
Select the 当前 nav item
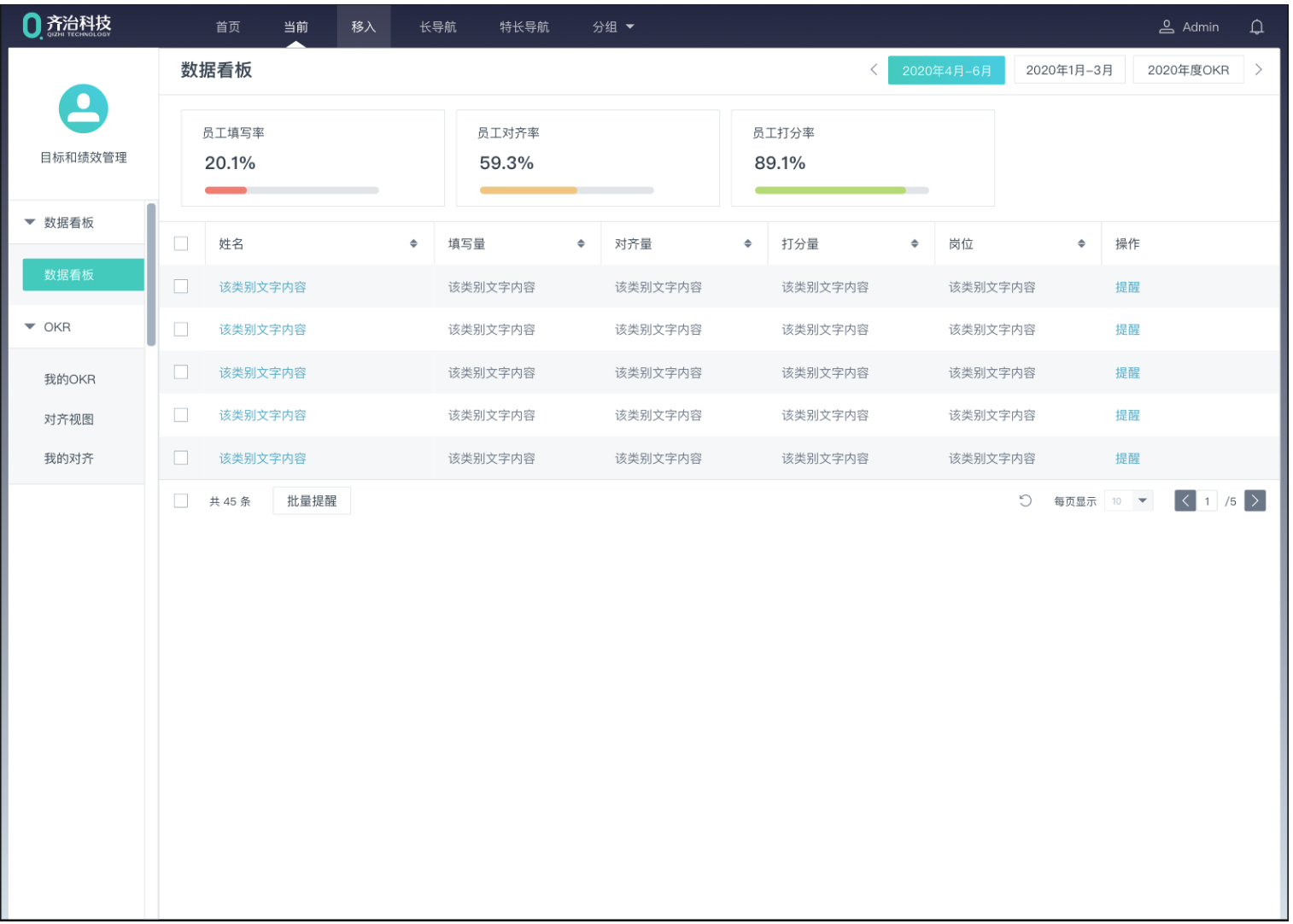point(295,27)
